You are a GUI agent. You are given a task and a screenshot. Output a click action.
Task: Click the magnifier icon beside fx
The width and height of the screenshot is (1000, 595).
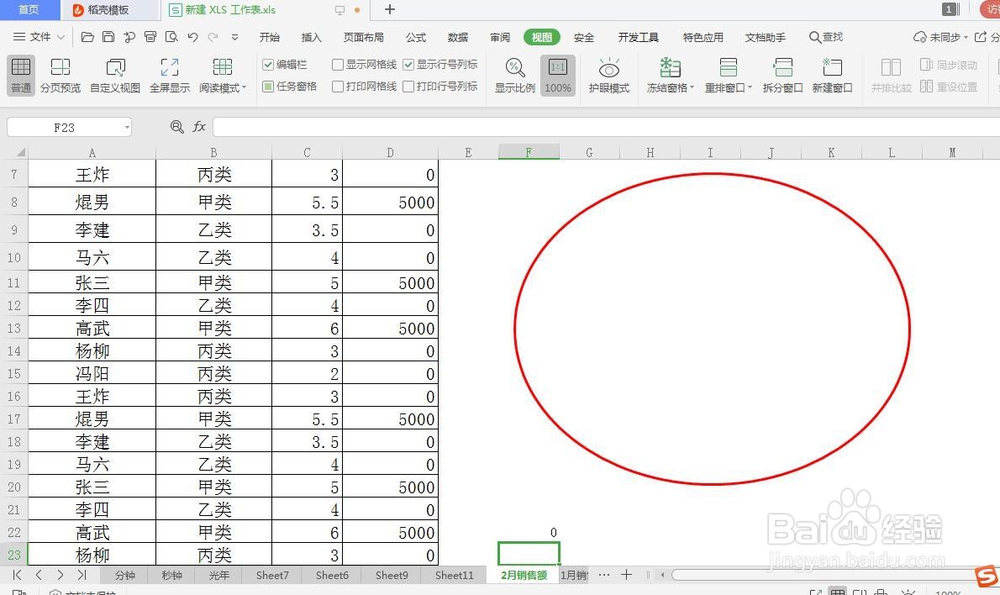[x=177, y=127]
